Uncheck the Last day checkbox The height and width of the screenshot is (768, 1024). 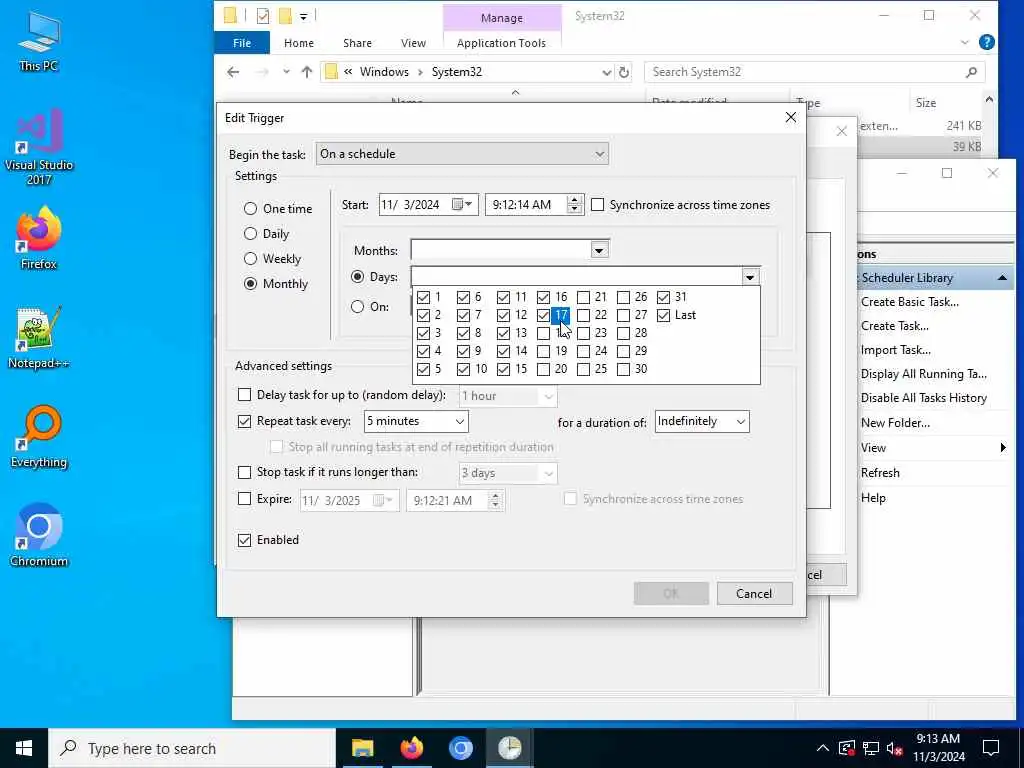point(664,315)
